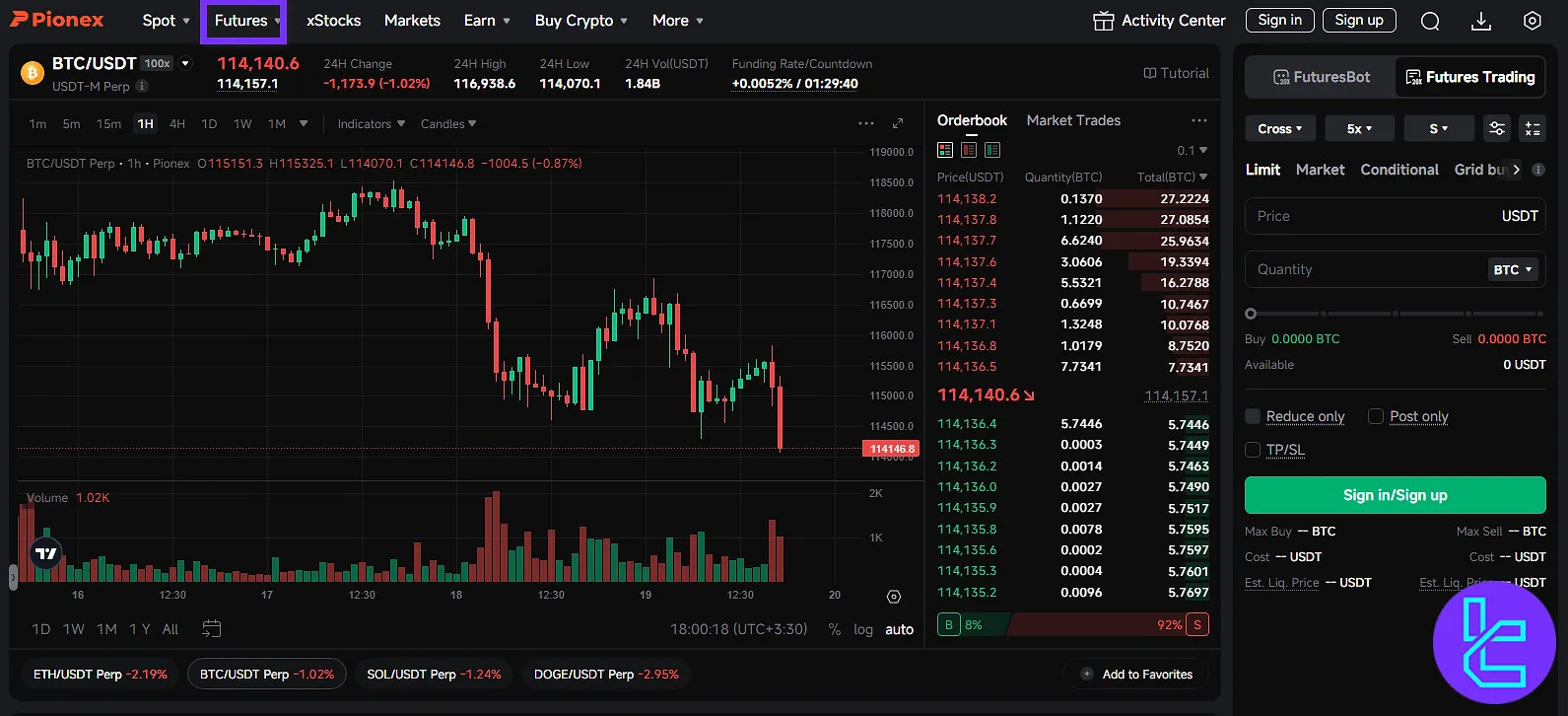Screen dimensions: 1568x716
Task: Expand the chart to fullscreen
Action: tap(898, 123)
